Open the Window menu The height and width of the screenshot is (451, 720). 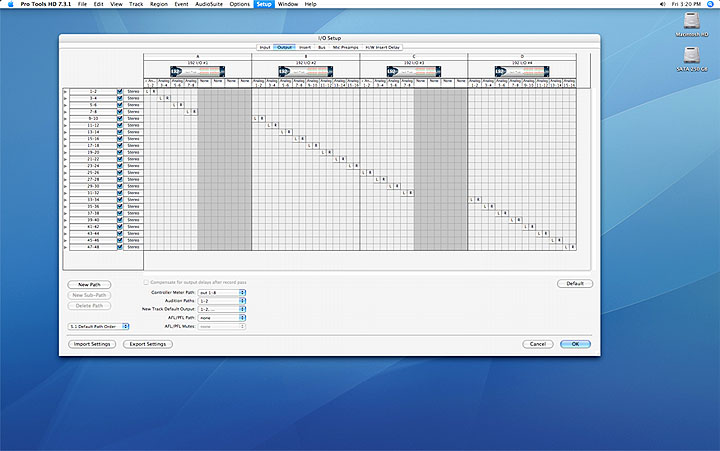[288, 4]
